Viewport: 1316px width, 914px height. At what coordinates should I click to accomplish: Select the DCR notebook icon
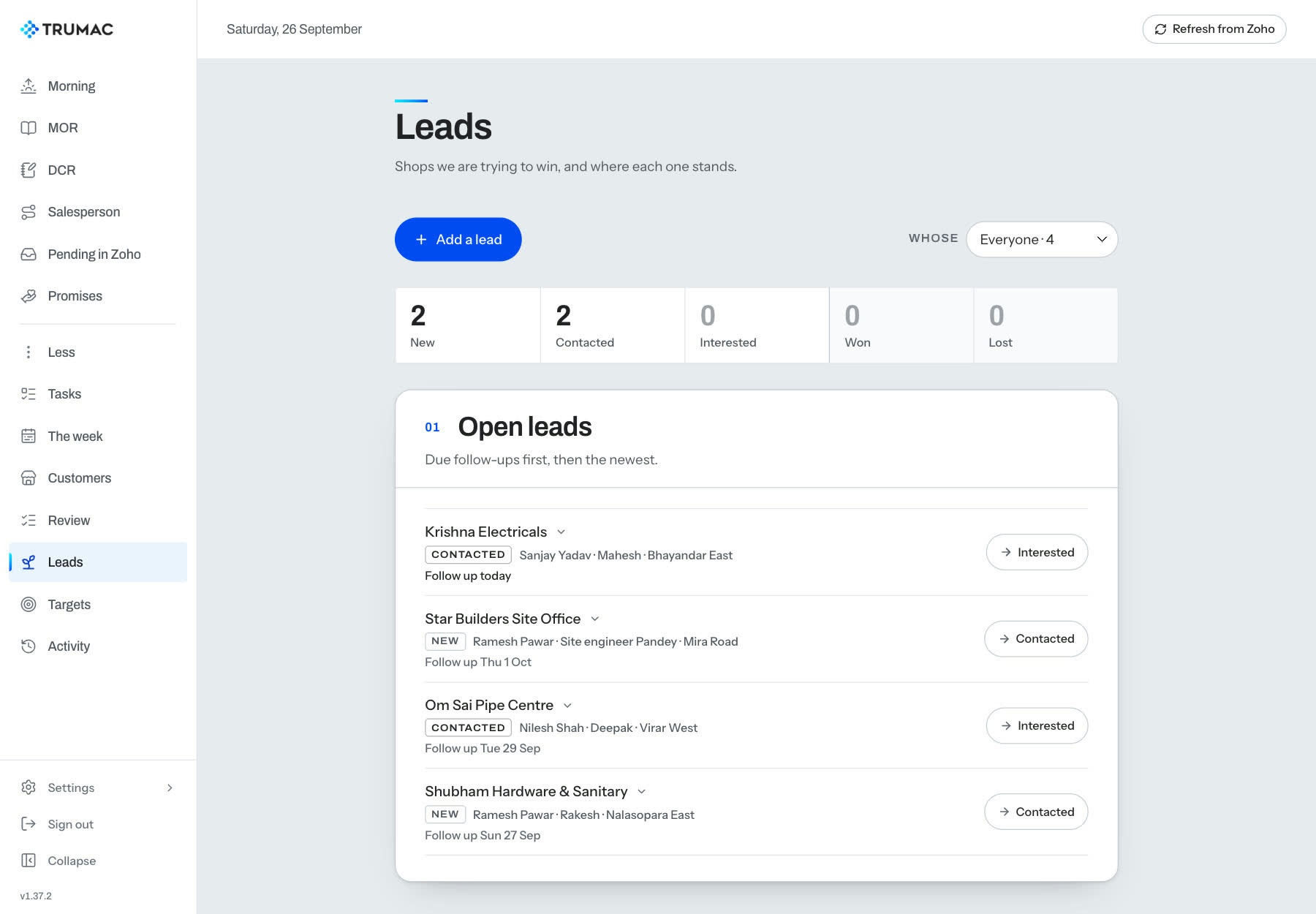[29, 170]
